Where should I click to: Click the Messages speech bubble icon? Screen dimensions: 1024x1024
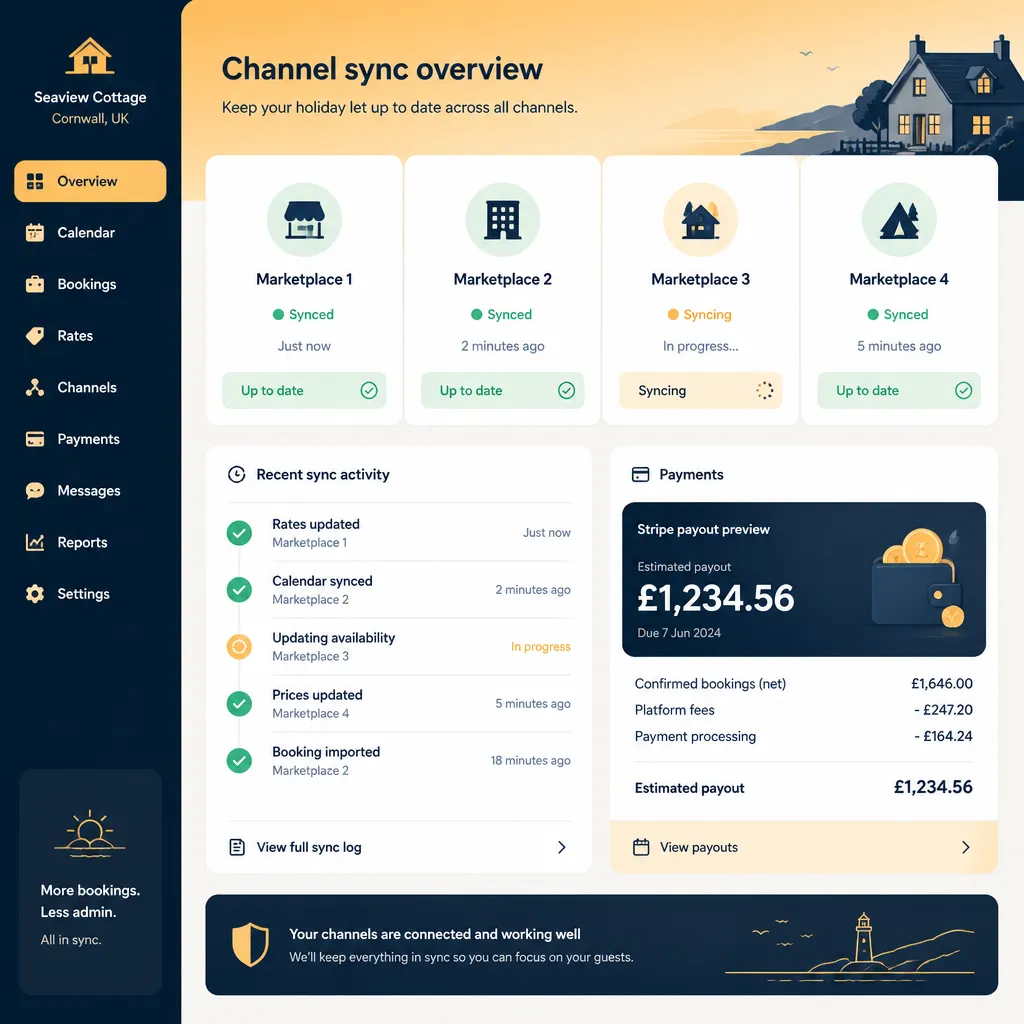point(35,490)
